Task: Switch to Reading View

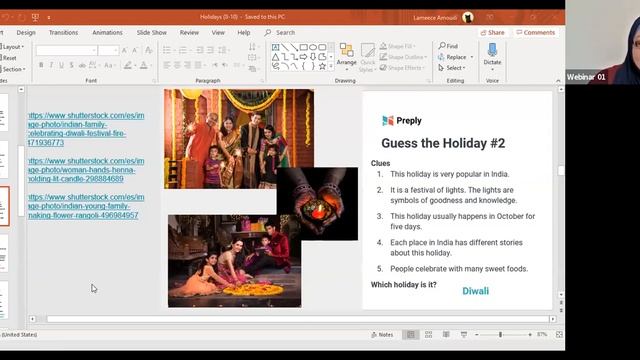Action: coord(446,334)
